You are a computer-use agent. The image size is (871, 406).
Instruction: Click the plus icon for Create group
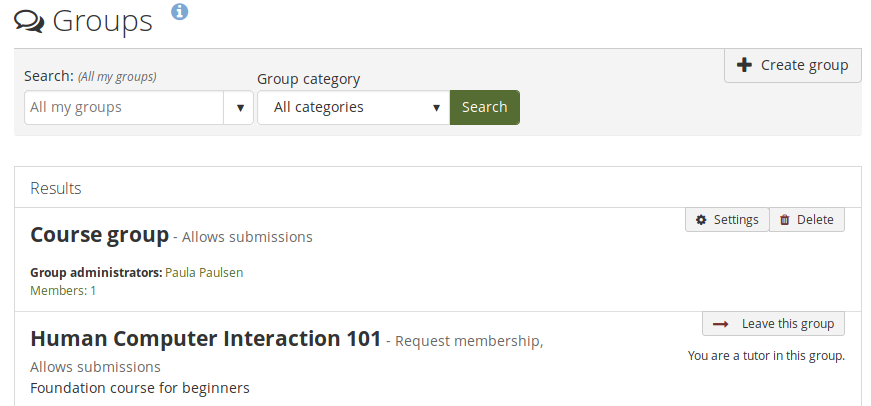tap(744, 65)
